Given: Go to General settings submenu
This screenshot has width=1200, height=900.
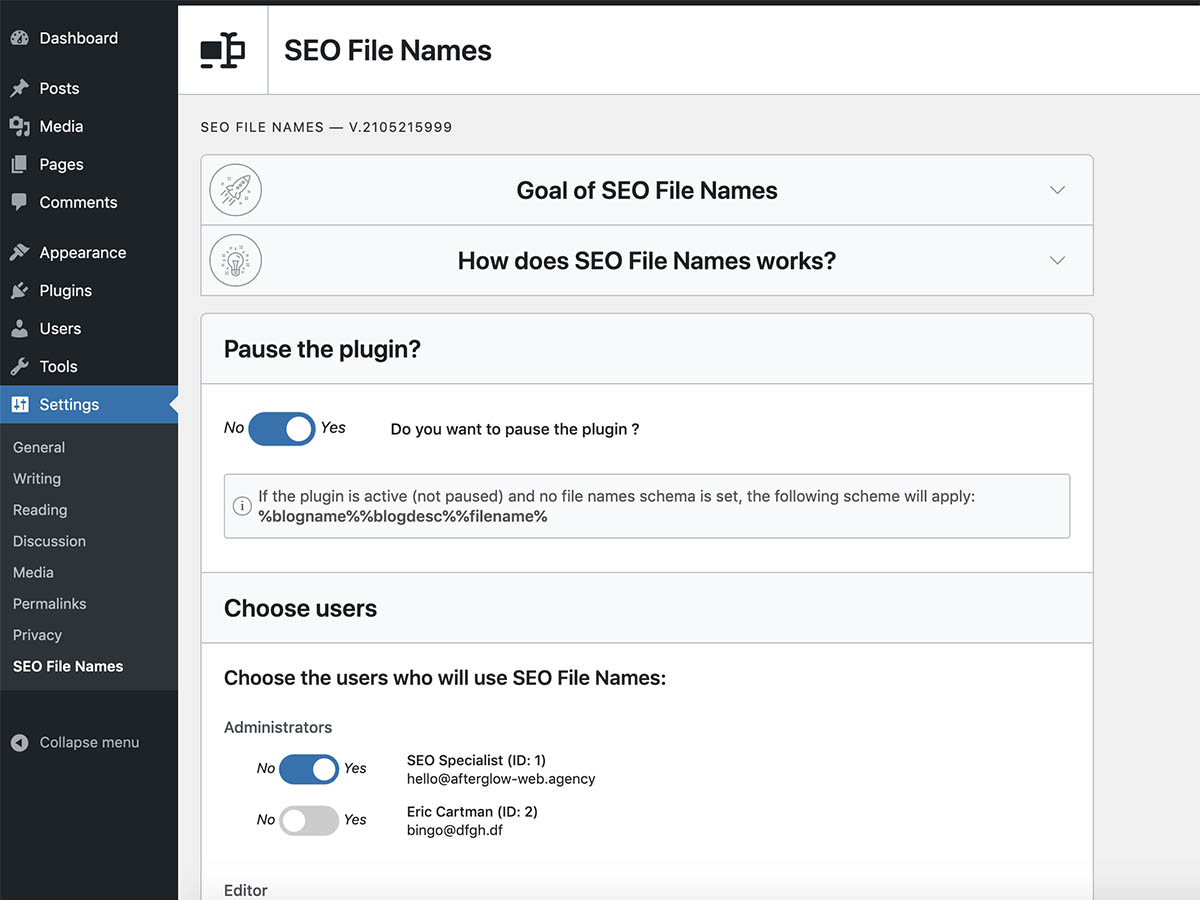Looking at the screenshot, I should 39,448.
